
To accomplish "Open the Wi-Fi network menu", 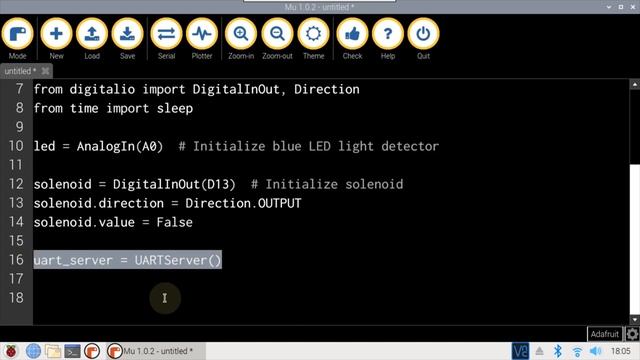I will click(x=577, y=351).
